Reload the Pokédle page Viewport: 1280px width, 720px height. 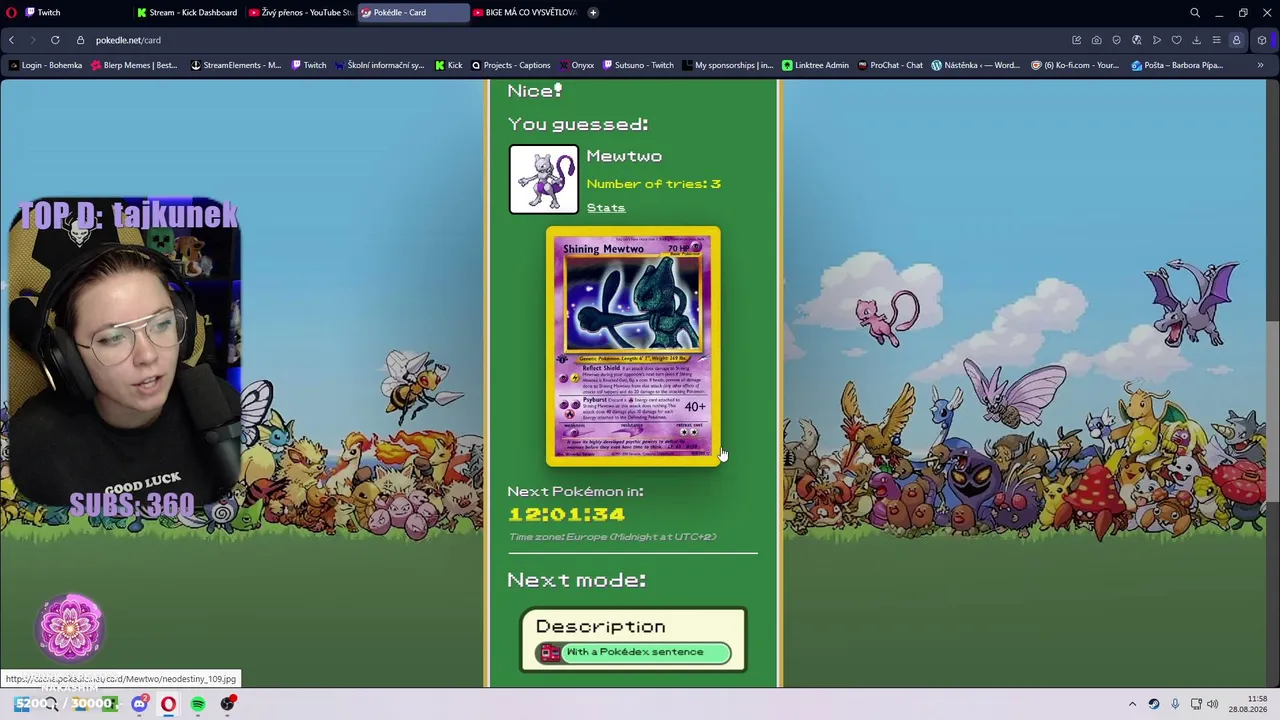55,40
